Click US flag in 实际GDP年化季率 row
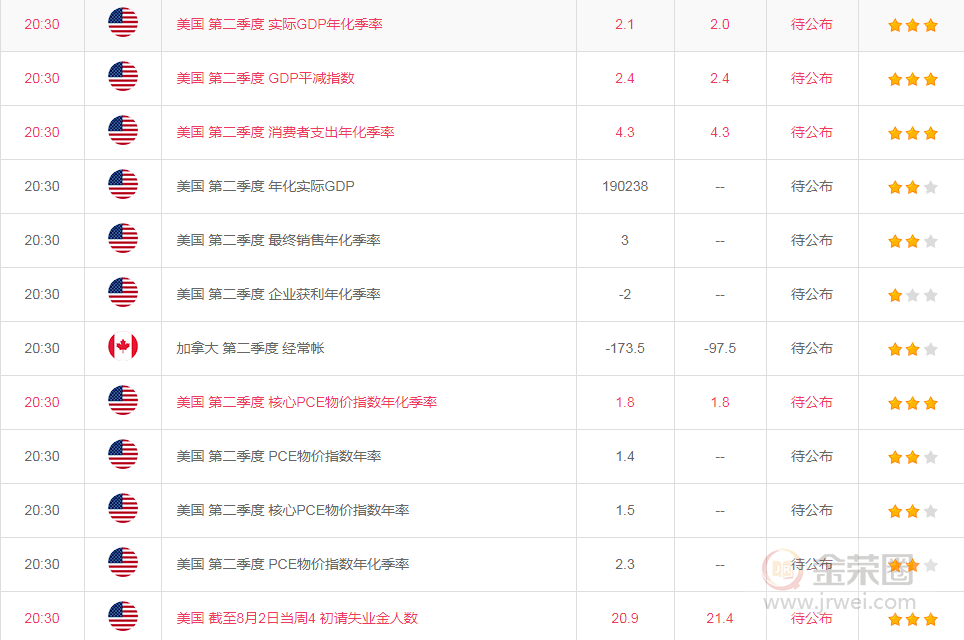The image size is (964, 640). pos(123,23)
